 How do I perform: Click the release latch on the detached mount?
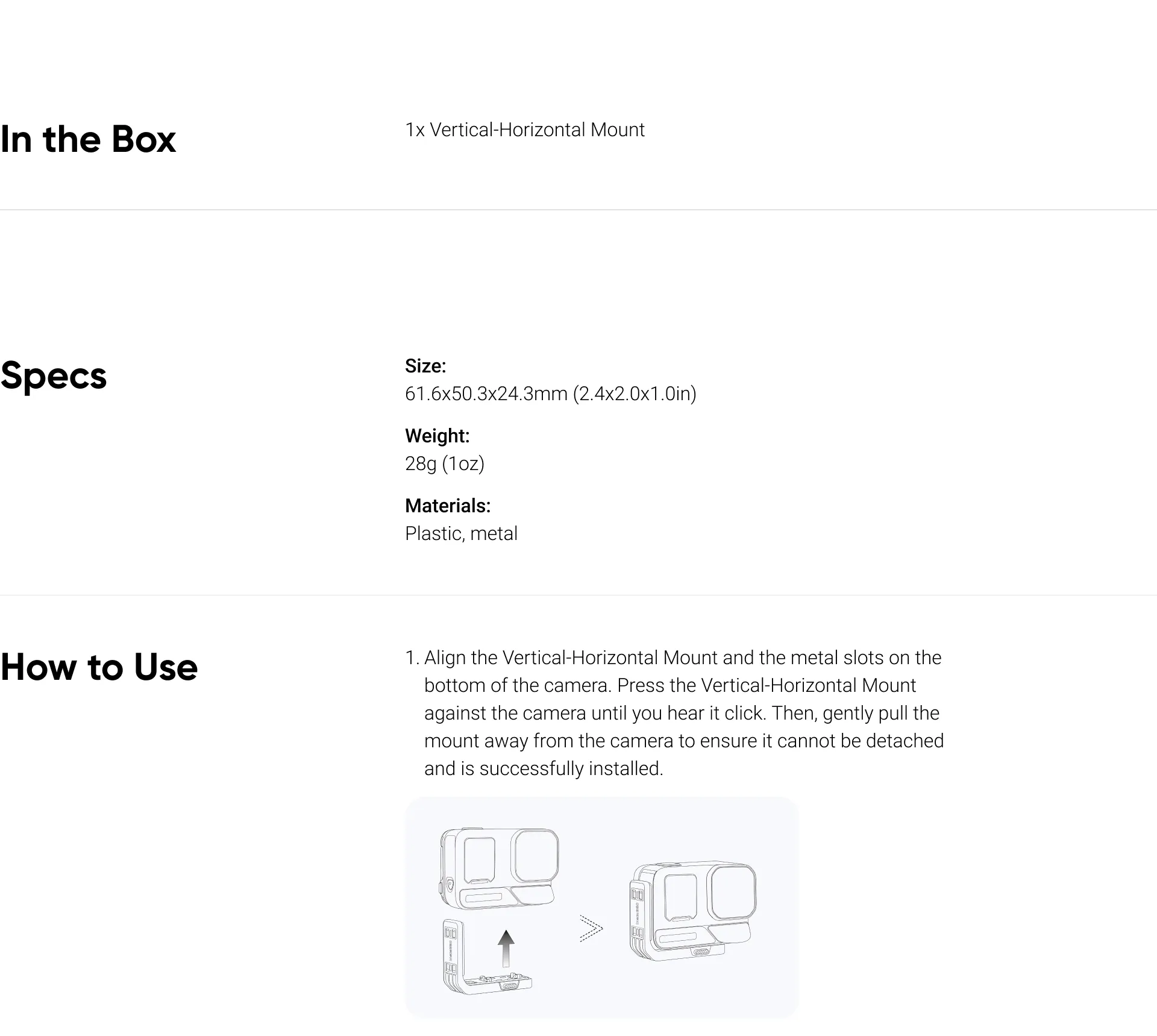pos(510,986)
